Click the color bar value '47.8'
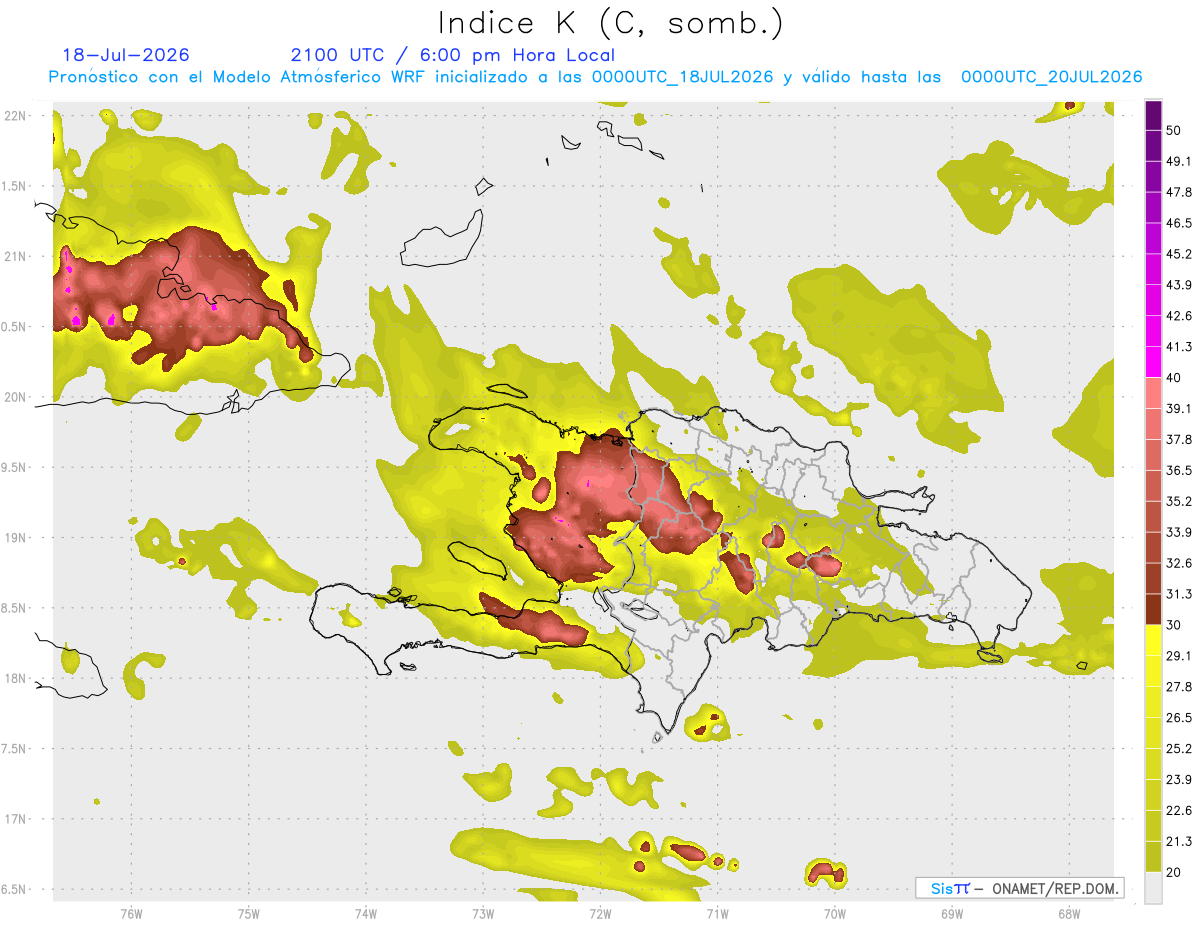The image size is (1200, 927). 1180,193
